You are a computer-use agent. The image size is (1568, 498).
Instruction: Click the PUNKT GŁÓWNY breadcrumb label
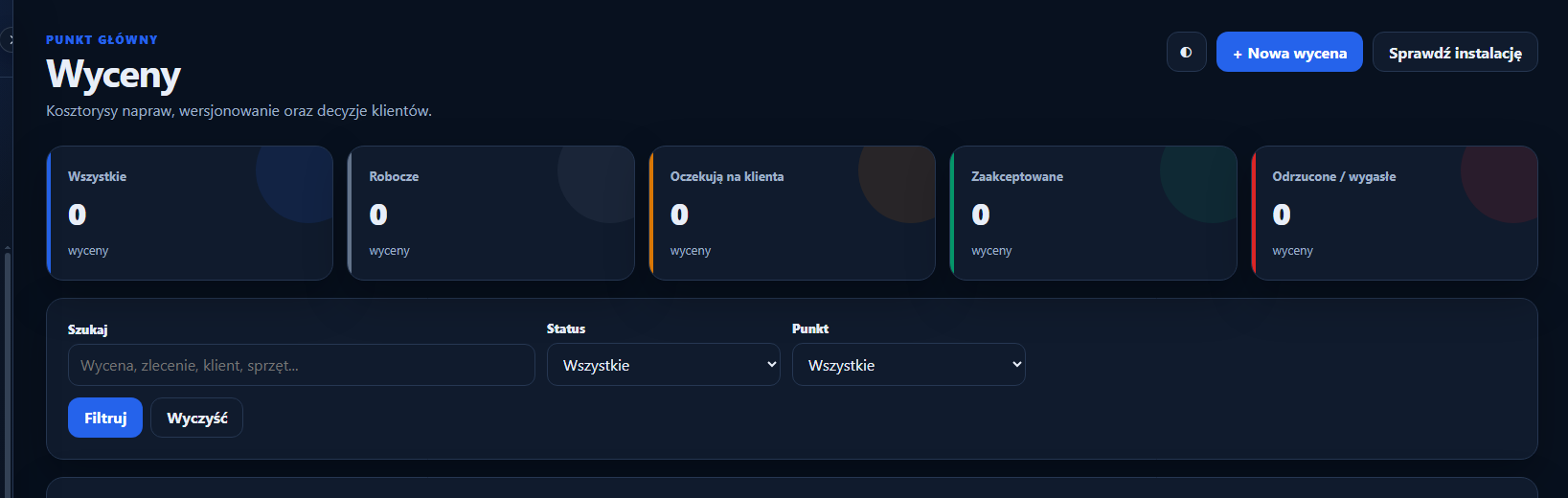[102, 39]
